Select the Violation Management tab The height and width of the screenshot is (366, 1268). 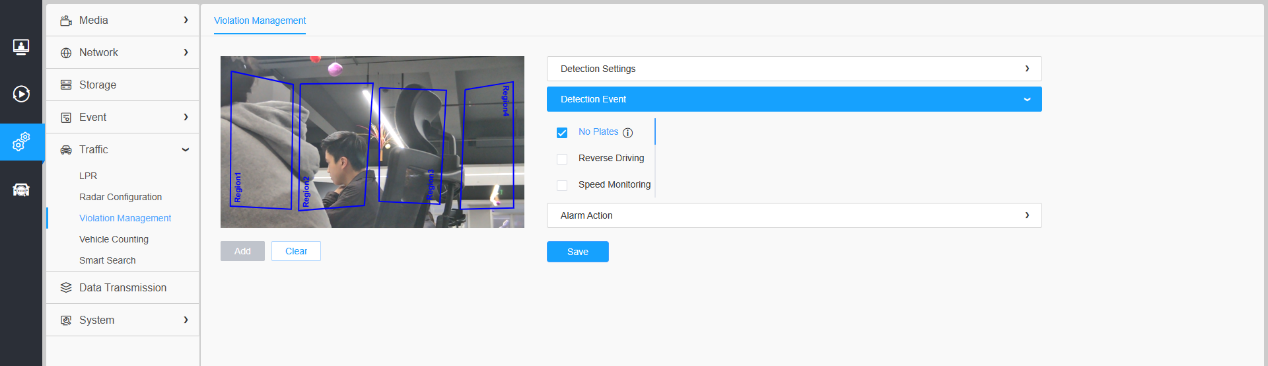260,20
